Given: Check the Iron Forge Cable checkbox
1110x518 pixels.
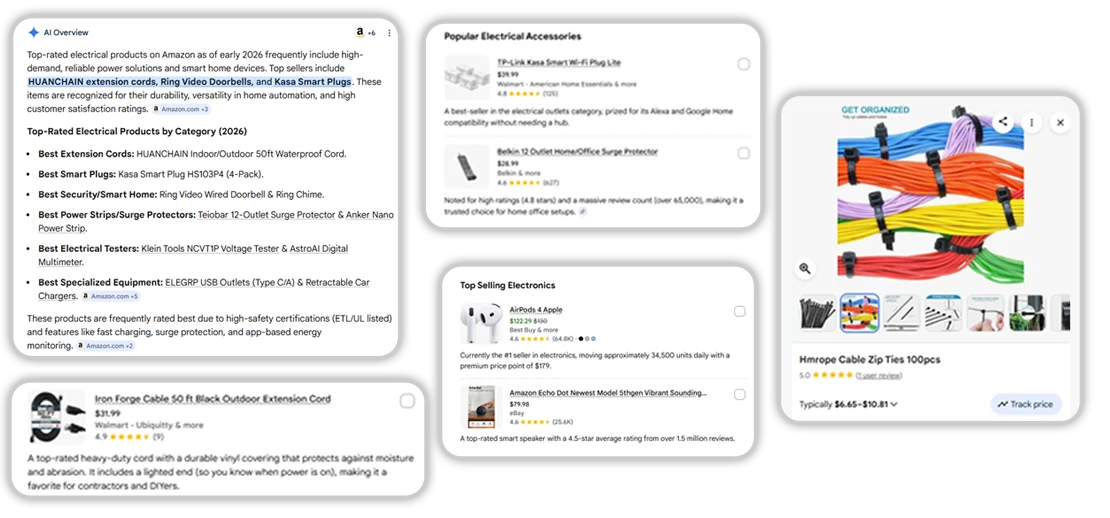Looking at the screenshot, I should (407, 401).
